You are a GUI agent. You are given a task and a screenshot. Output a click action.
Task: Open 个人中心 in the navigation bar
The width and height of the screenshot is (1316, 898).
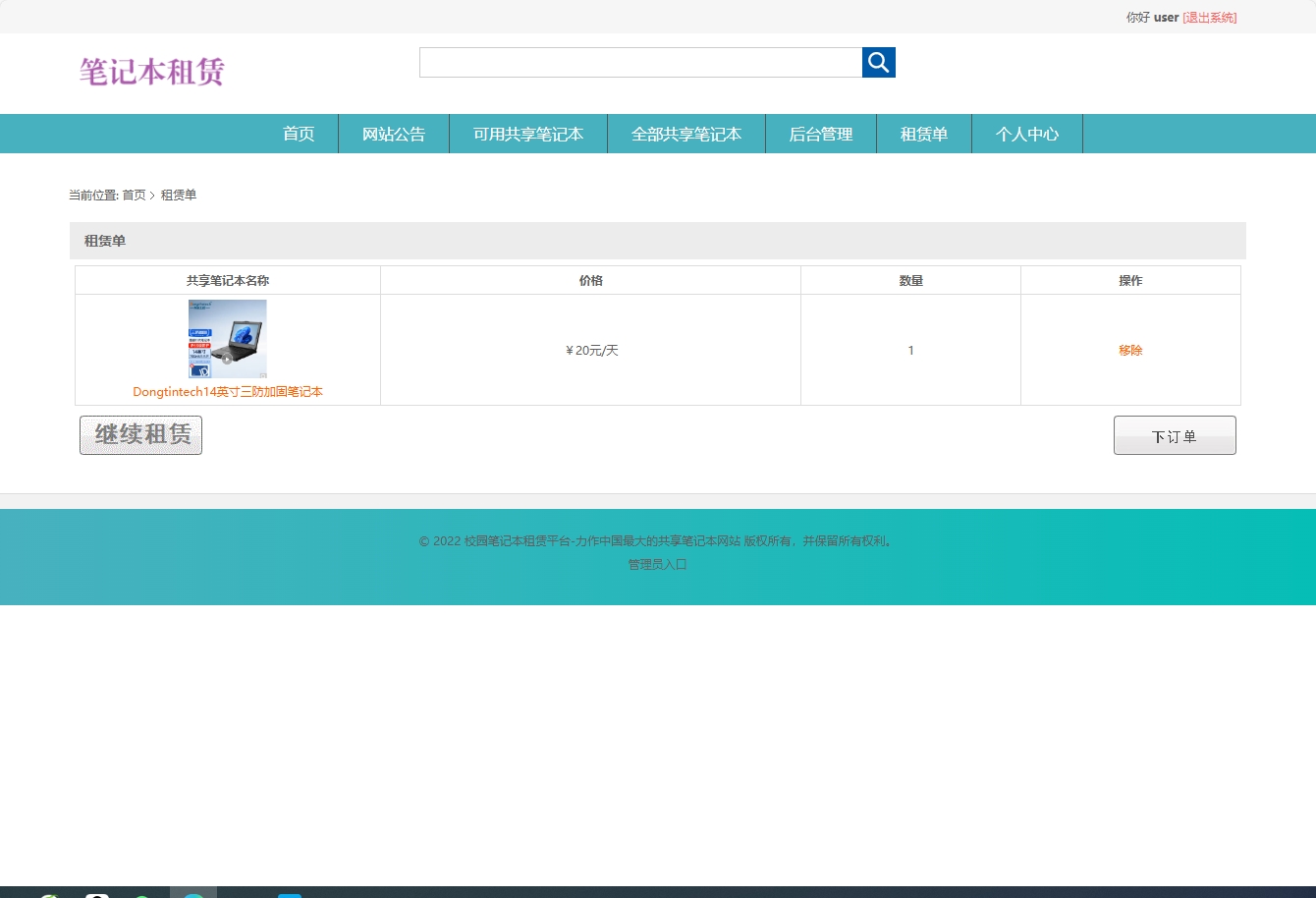click(1027, 134)
